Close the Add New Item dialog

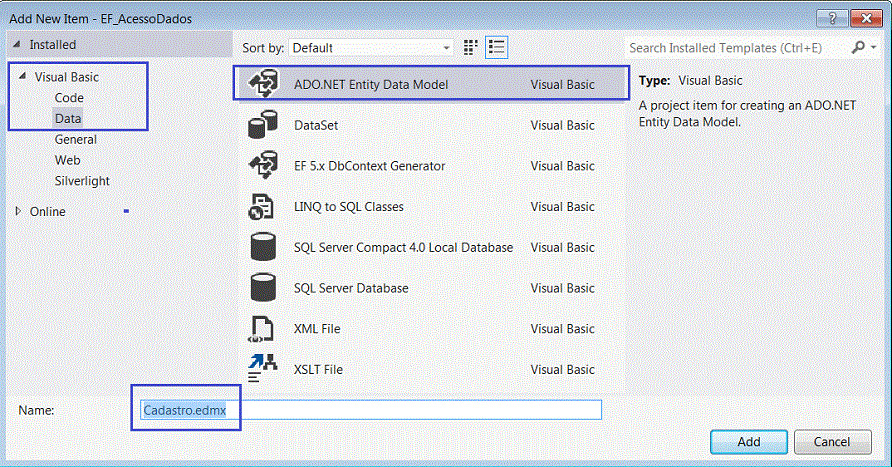(866, 18)
